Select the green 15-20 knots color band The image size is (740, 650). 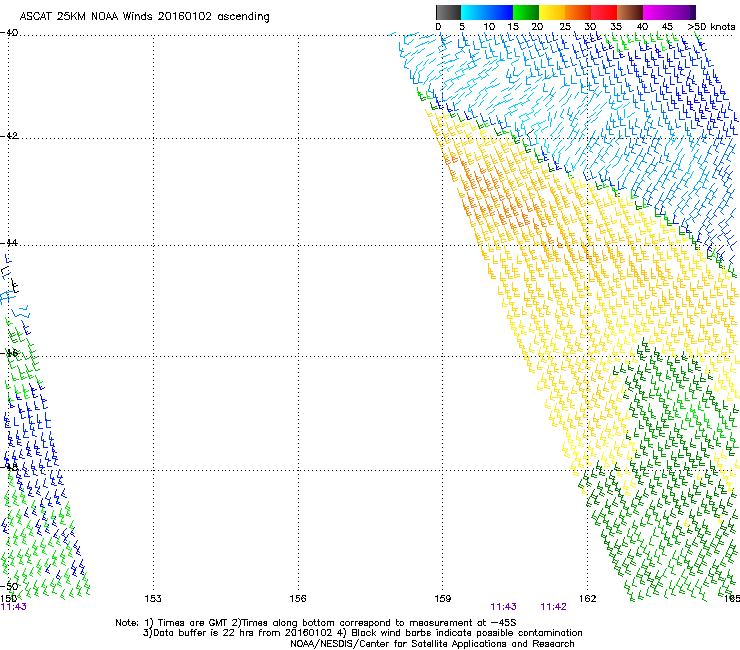click(526, 12)
